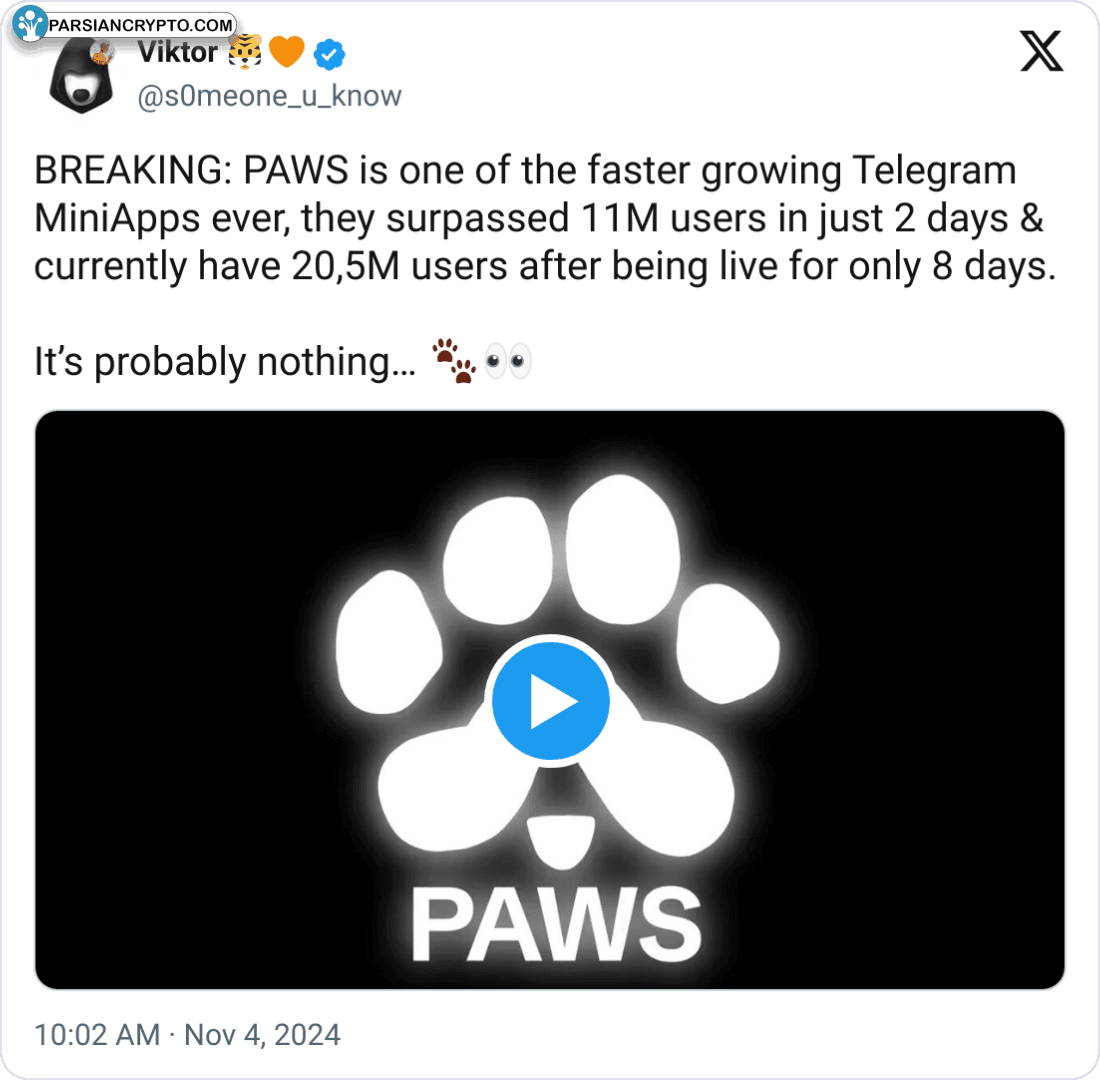The image size is (1100, 1080).
Task: Click the PARSIANCRYPTO.COM watermark text
Action: pyautogui.click(x=140, y=25)
